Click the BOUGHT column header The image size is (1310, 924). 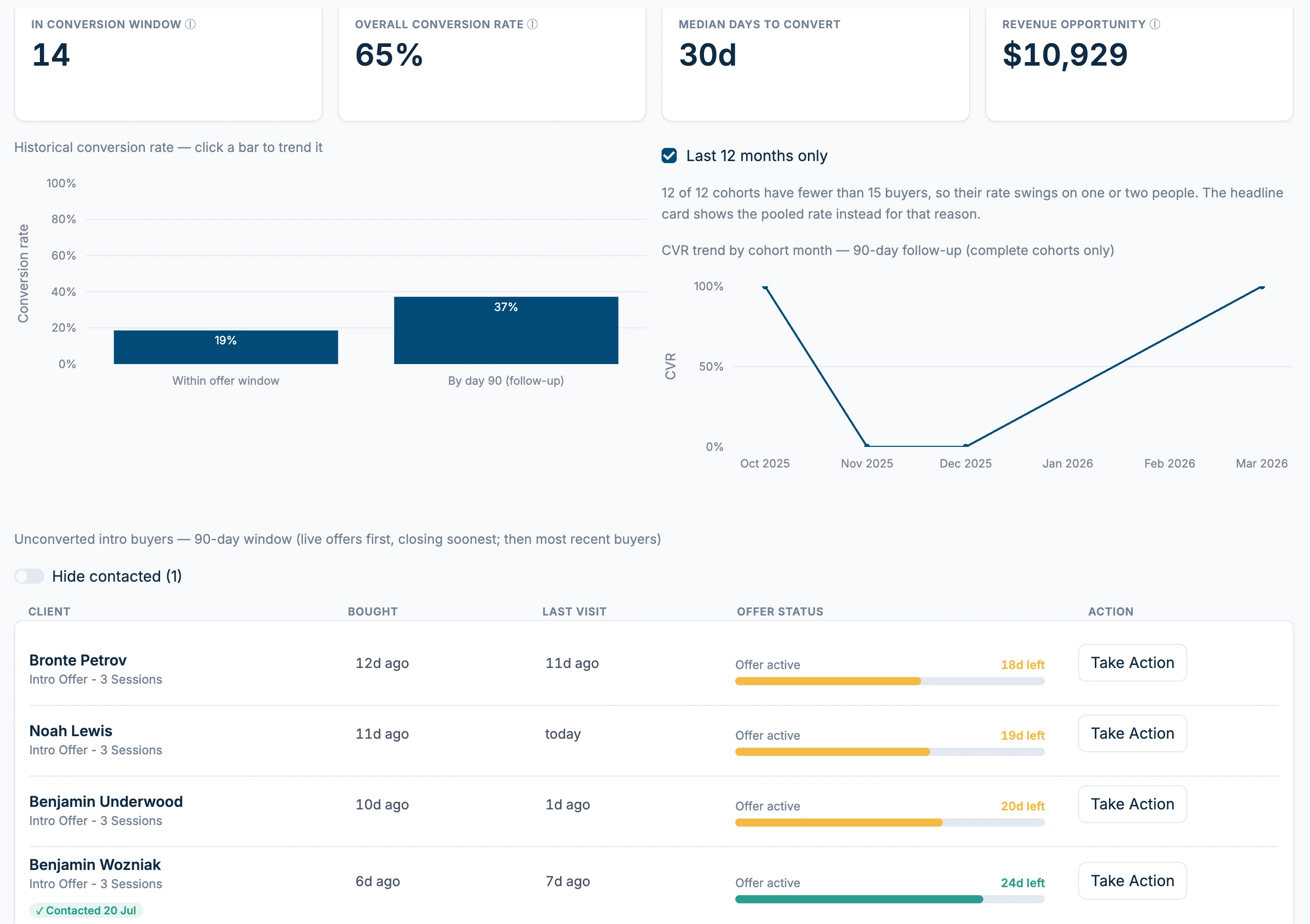[x=373, y=611]
